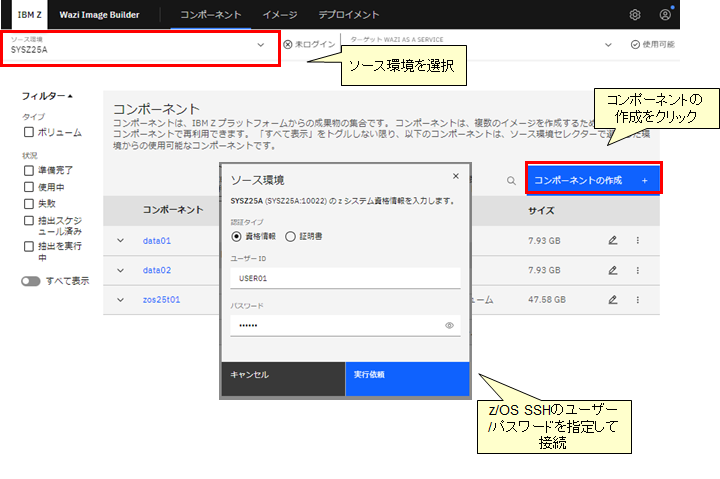
Task: Open the user profile icon
Action: coord(665,15)
